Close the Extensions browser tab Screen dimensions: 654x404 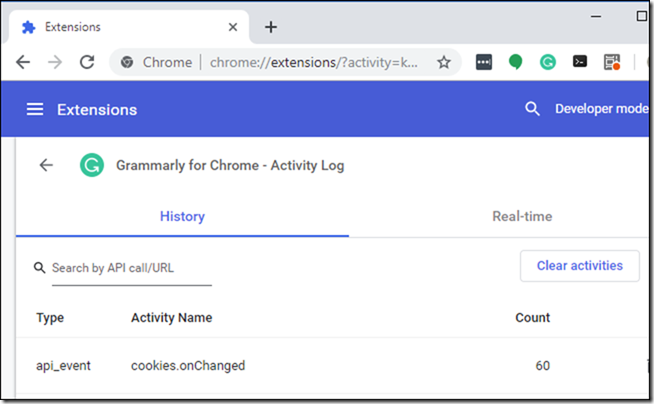233,27
